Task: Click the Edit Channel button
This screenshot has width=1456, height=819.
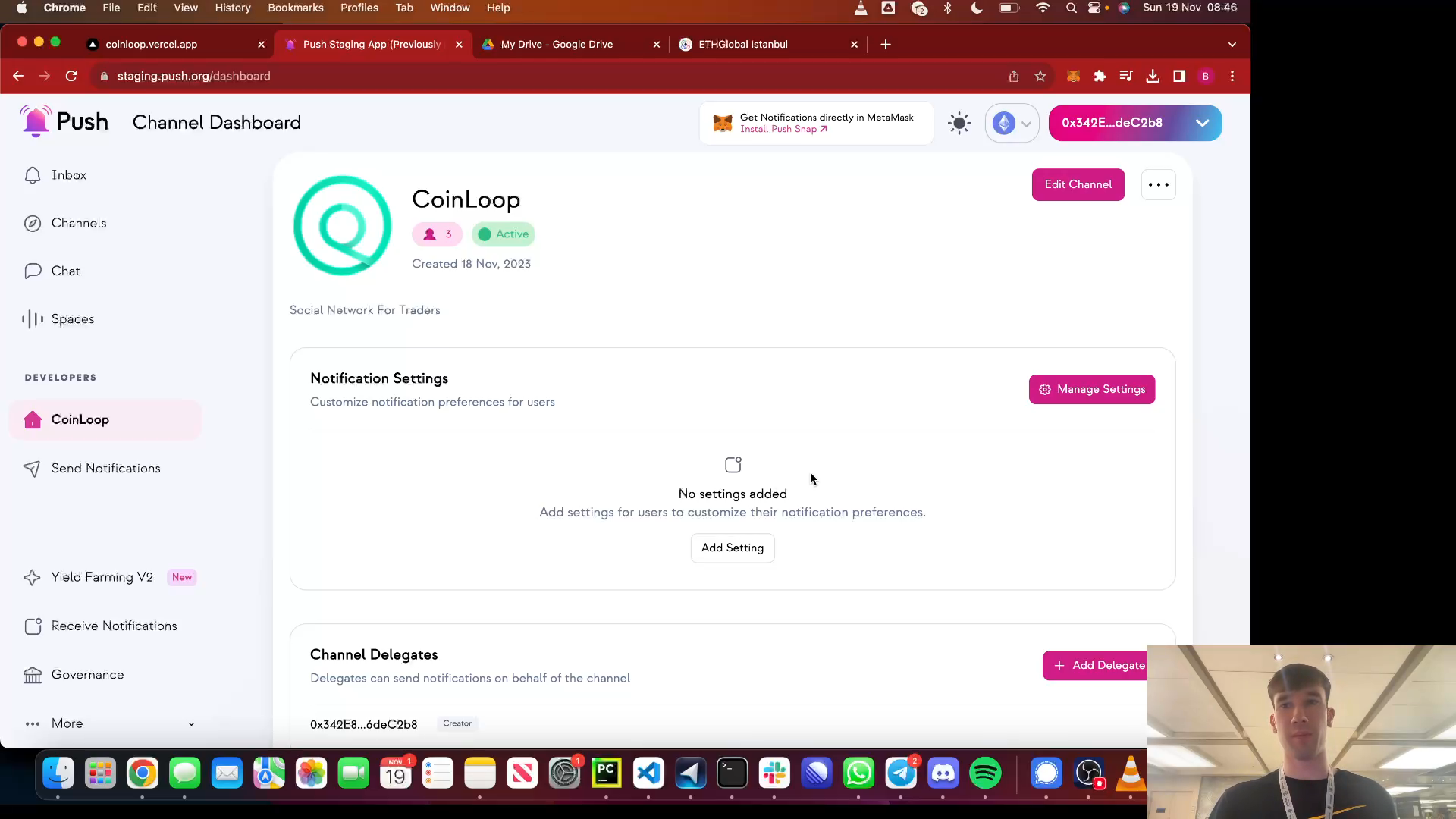Action: (1078, 185)
